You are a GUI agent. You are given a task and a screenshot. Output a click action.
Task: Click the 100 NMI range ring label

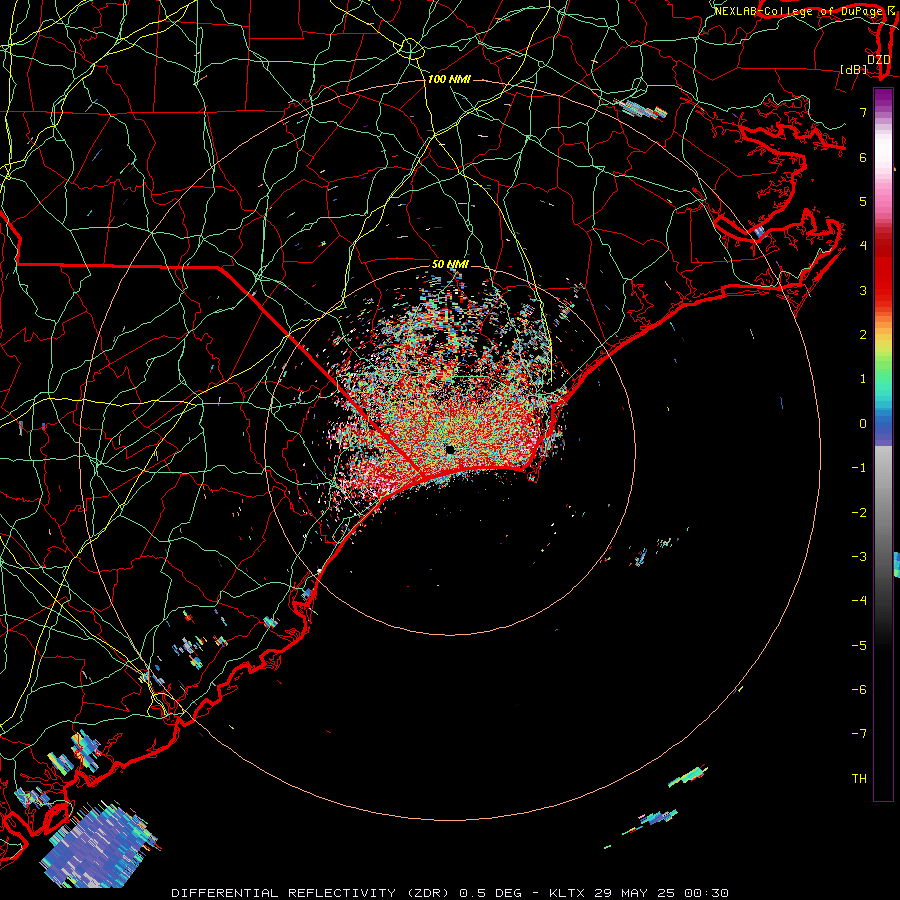pyautogui.click(x=449, y=79)
